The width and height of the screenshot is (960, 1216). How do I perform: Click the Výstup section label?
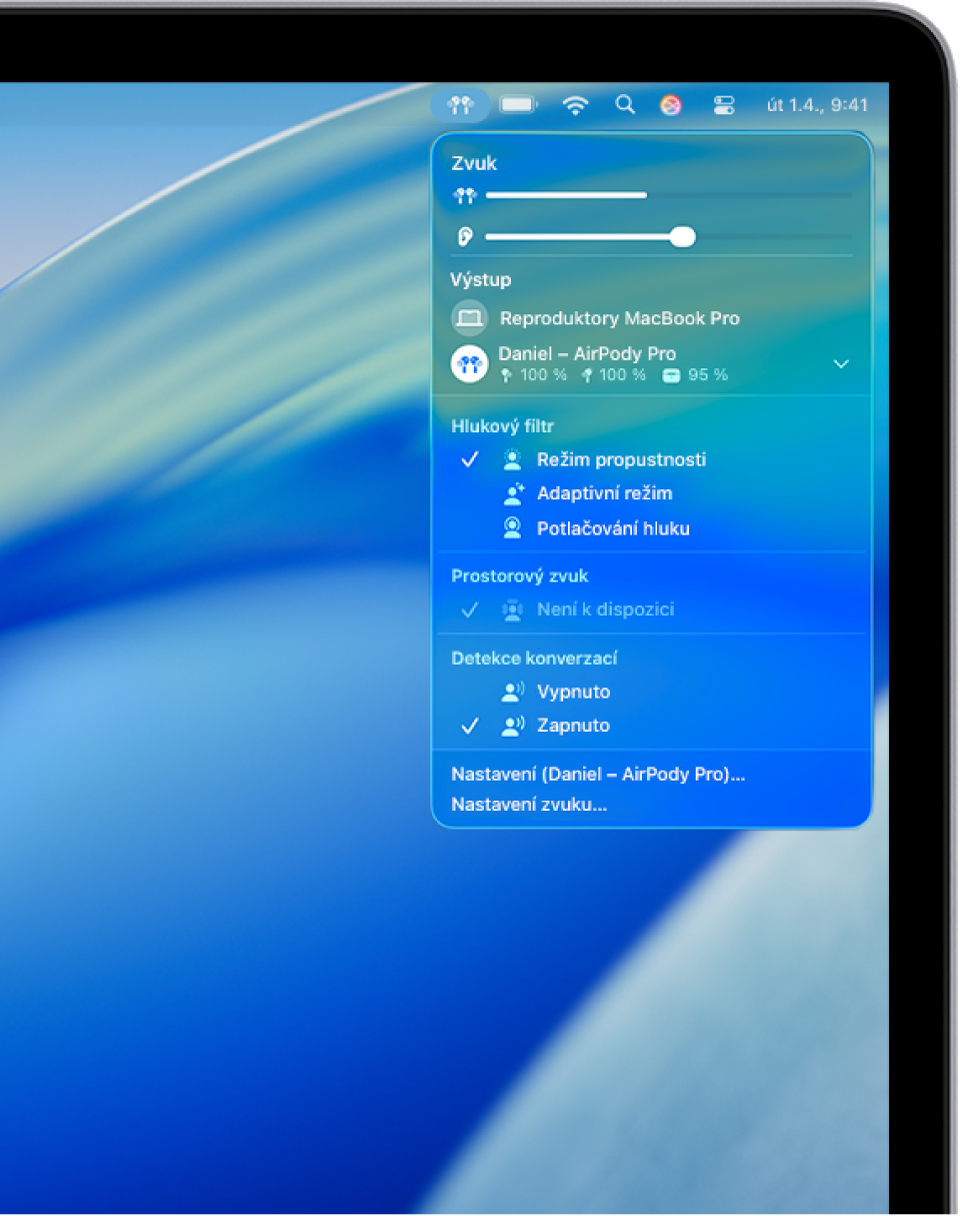[481, 280]
